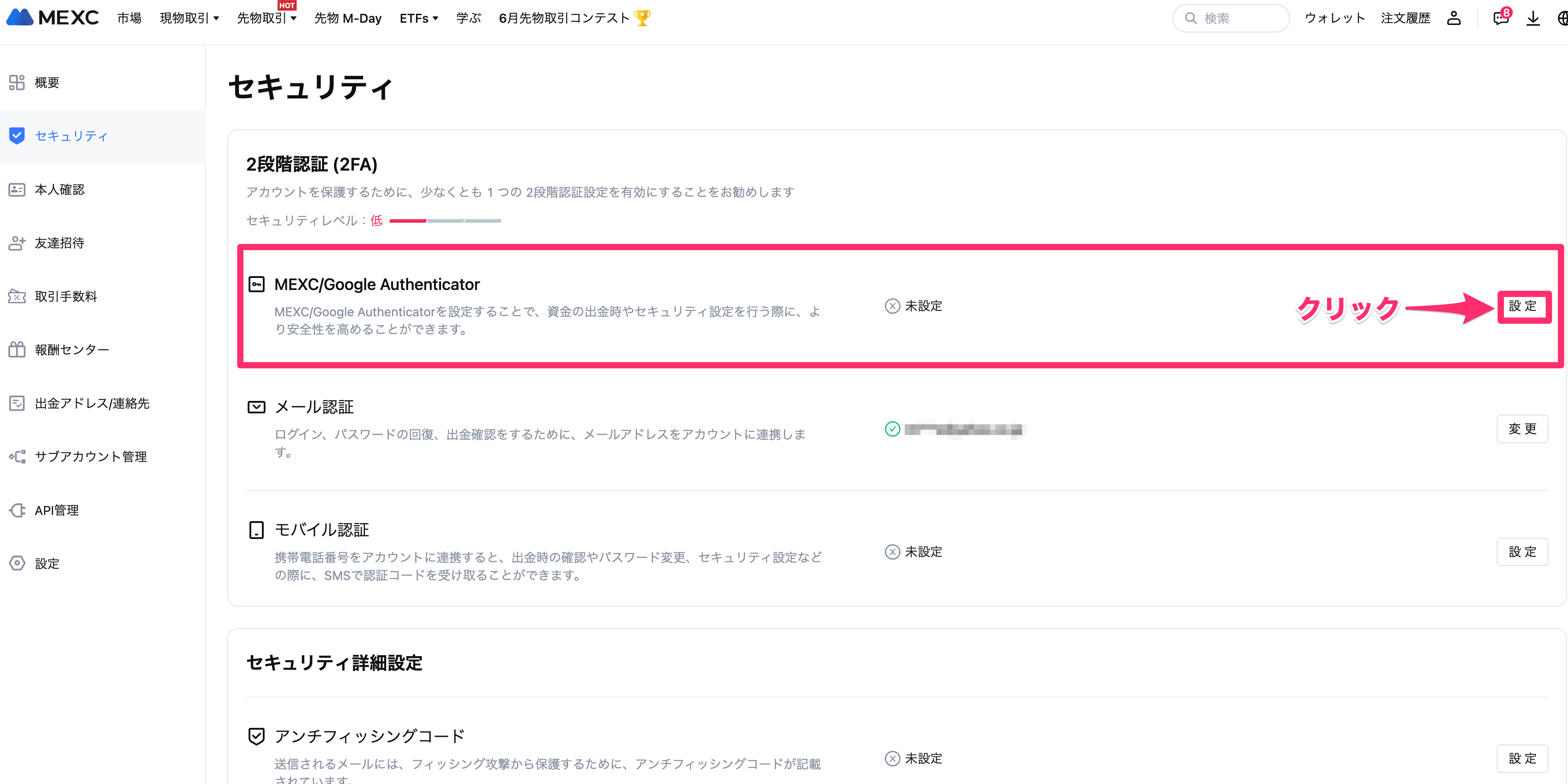Click the セキュリティレベル progress bar
The width and height of the screenshot is (1568, 784).
445,220
